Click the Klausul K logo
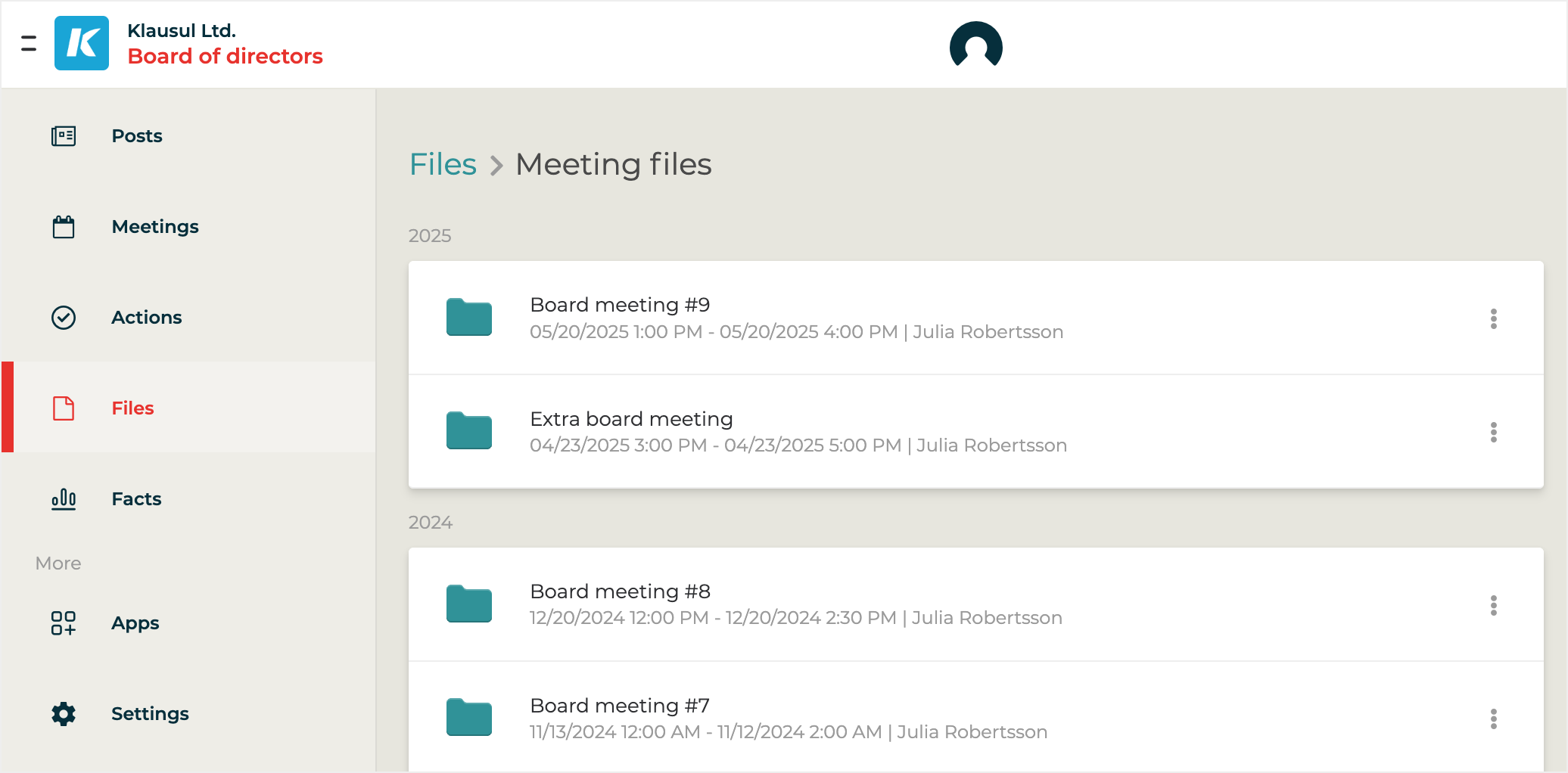1568x773 pixels. 82,43
